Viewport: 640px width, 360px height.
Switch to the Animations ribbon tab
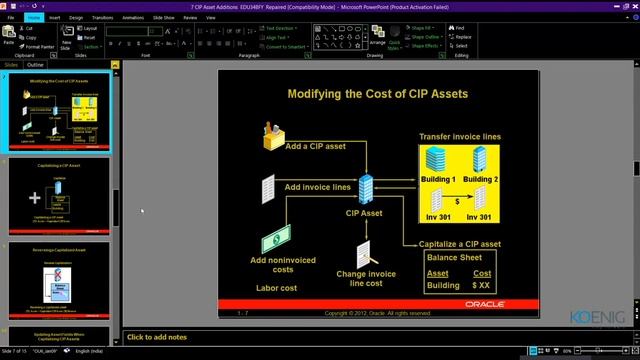coord(133,18)
